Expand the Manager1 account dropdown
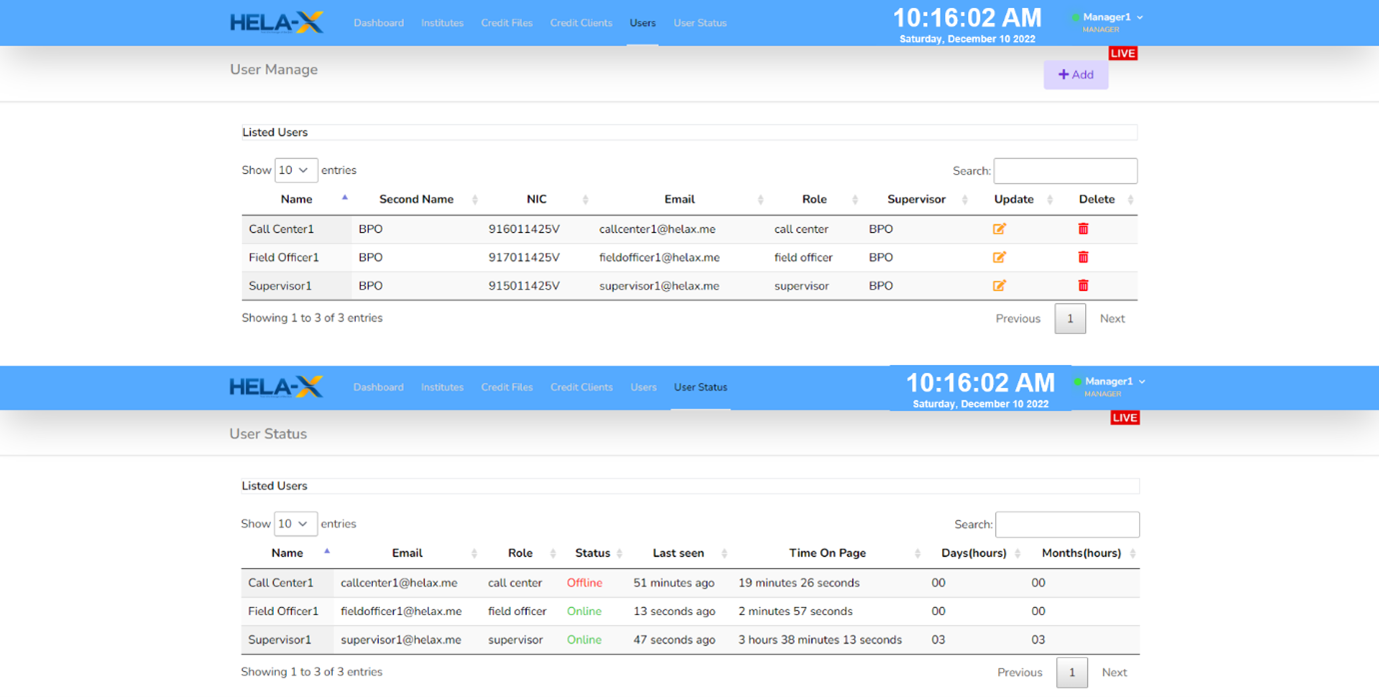This screenshot has height=697, width=1379. [x=1107, y=17]
